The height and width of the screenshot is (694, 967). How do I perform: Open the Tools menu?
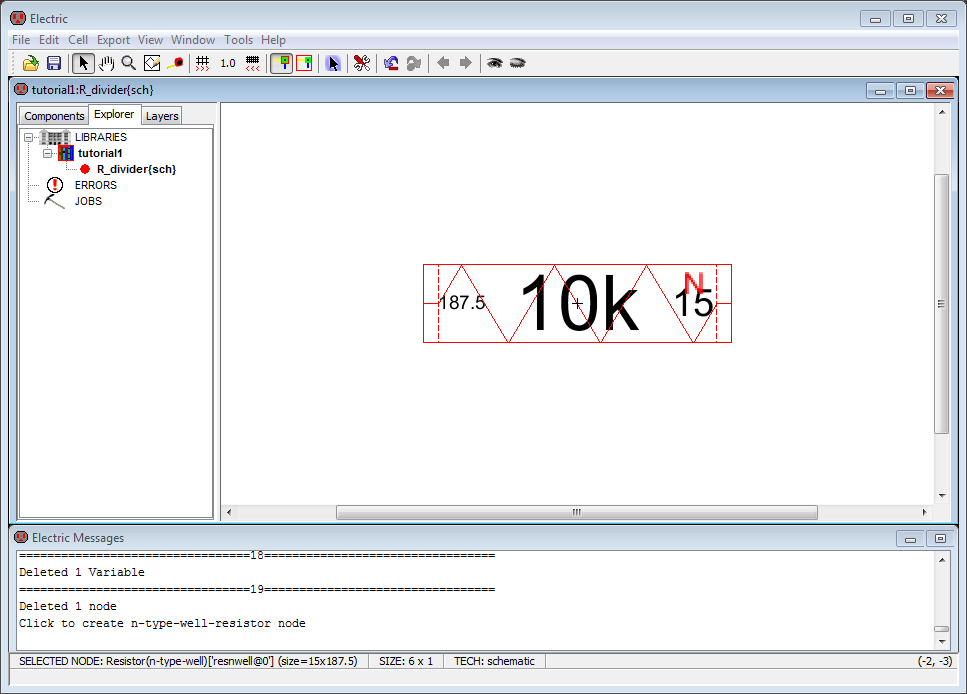[238, 40]
